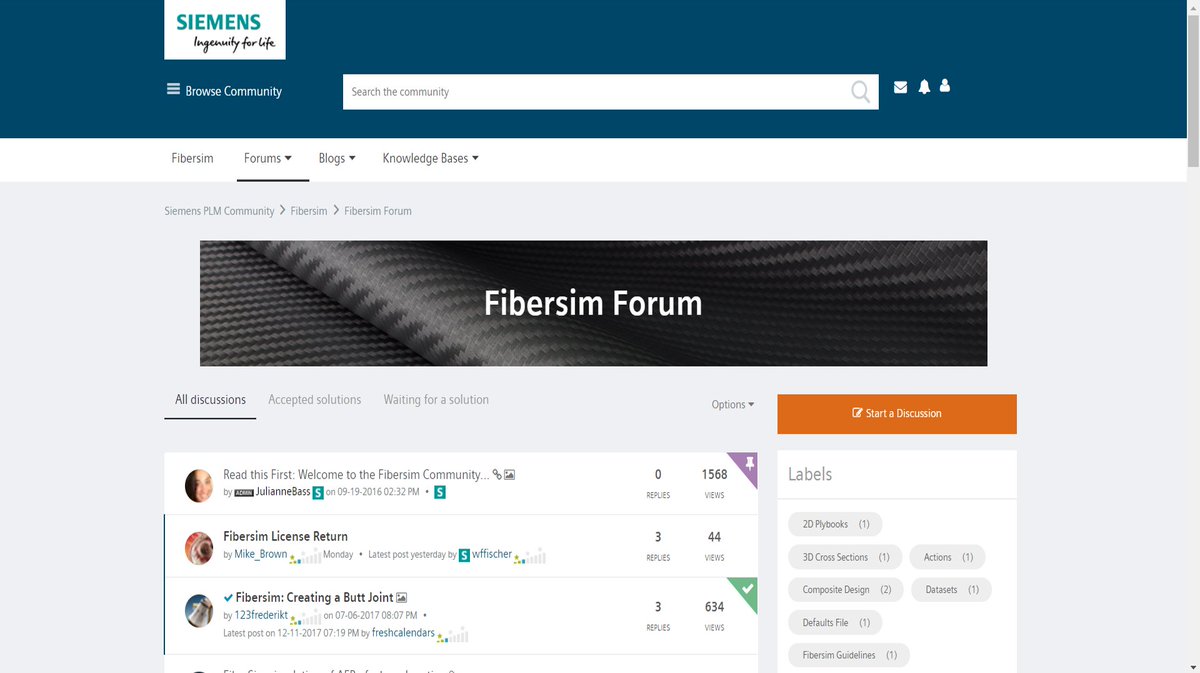Click Start a Discussion button

897,414
